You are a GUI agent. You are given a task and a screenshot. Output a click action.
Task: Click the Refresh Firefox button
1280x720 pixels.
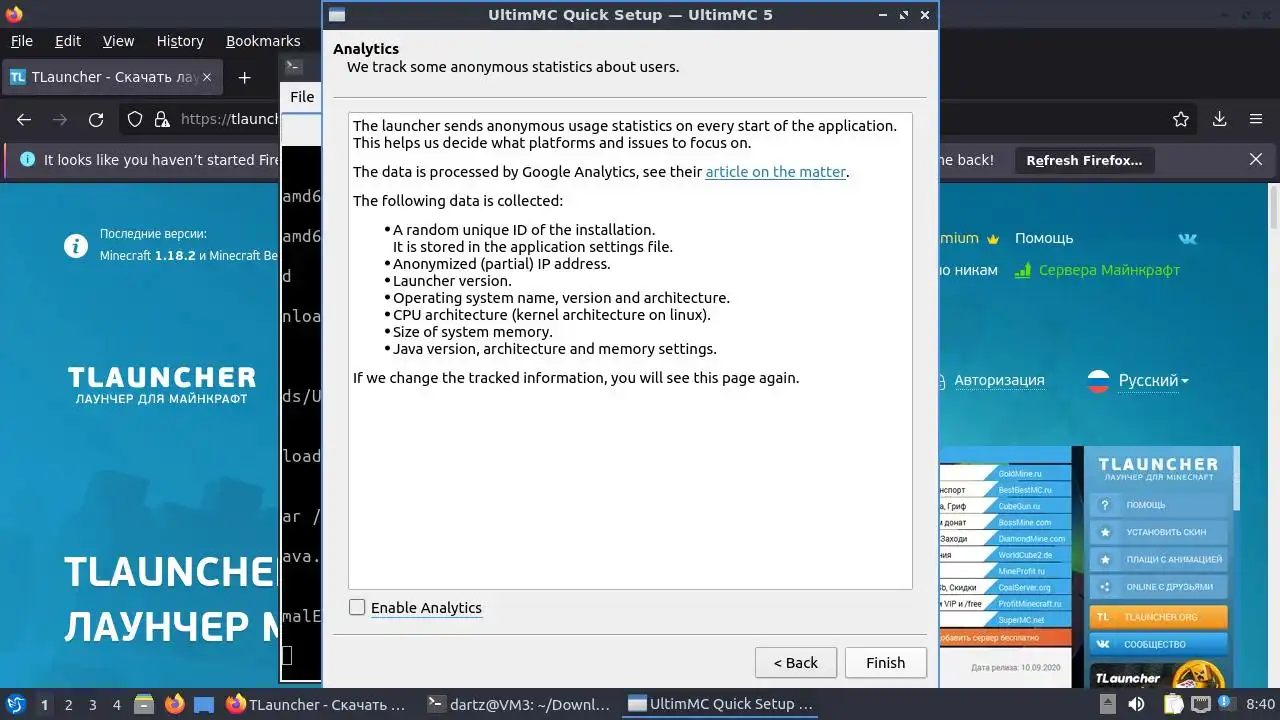(x=1084, y=160)
